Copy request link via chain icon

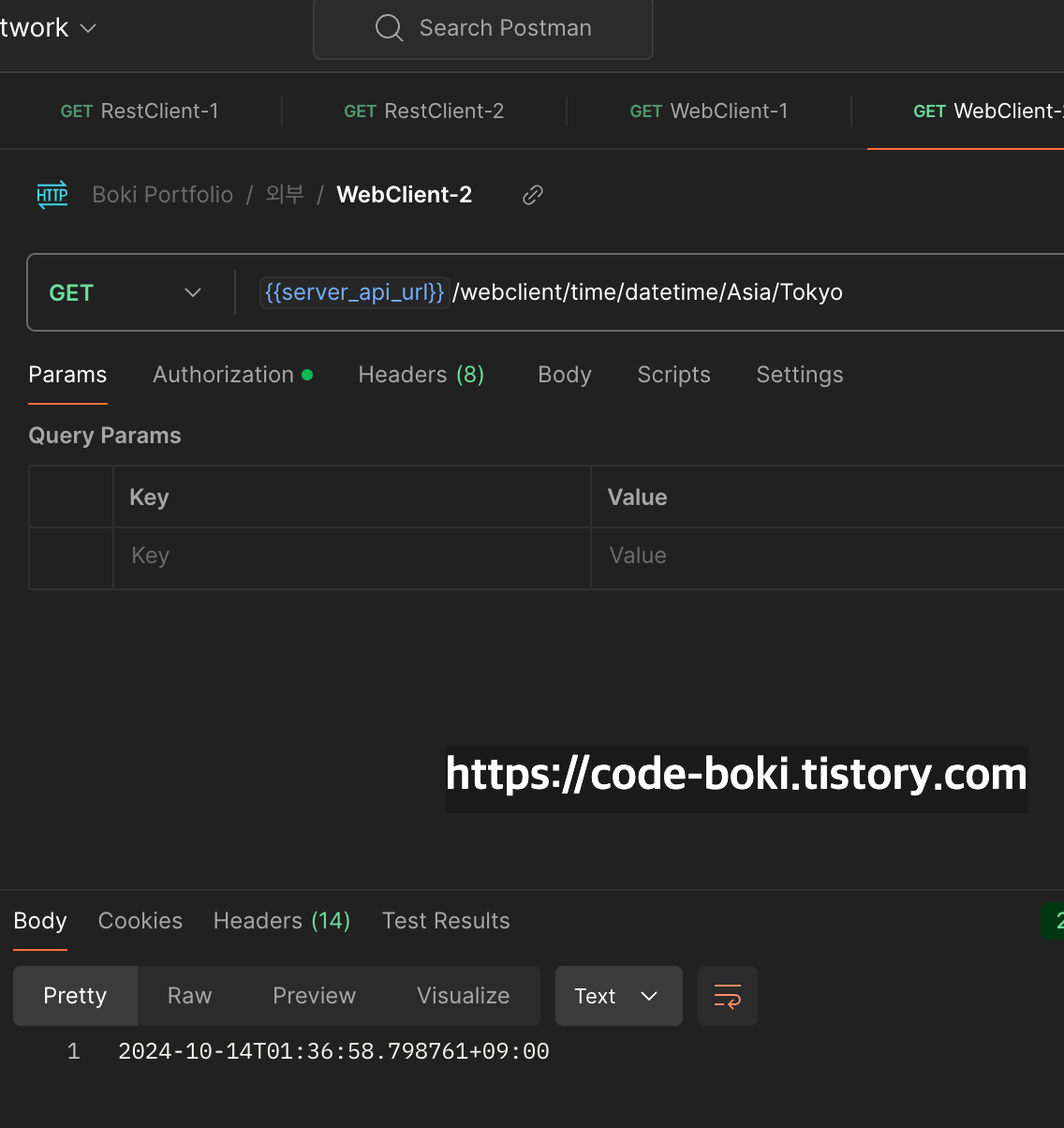[533, 195]
